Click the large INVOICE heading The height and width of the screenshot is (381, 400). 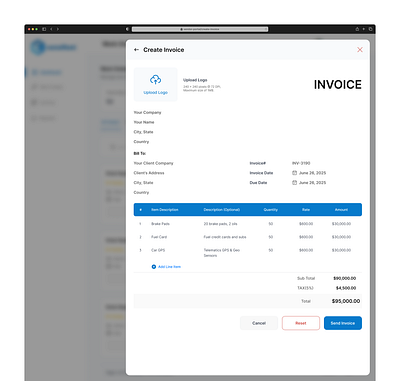(x=338, y=85)
